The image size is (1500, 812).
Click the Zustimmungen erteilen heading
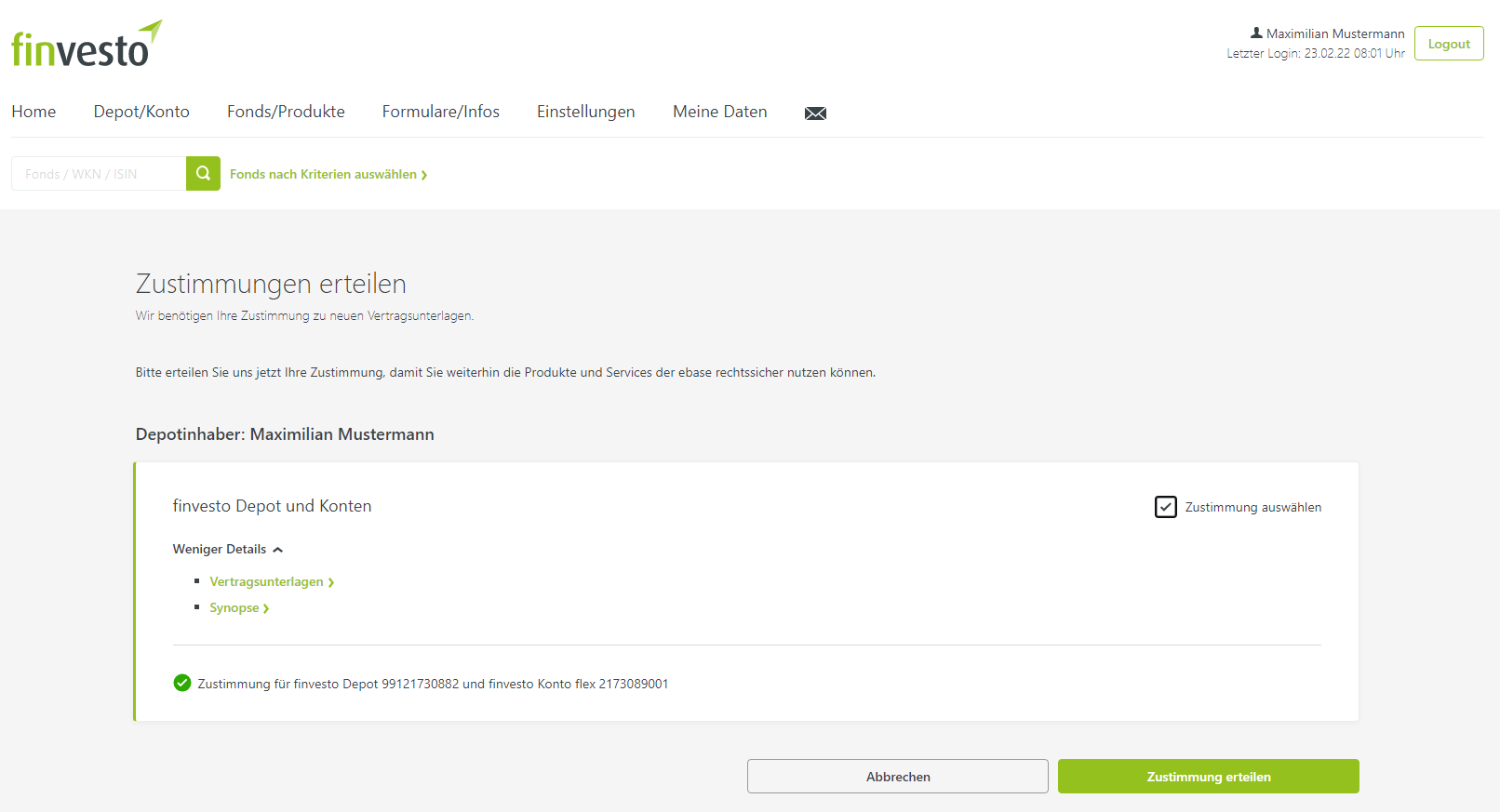pos(271,284)
